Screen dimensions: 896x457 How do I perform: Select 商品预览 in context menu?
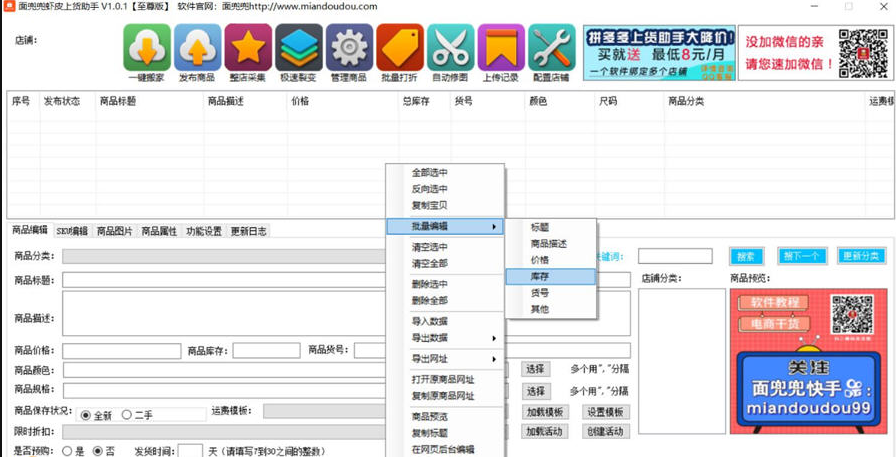[x=445, y=416]
